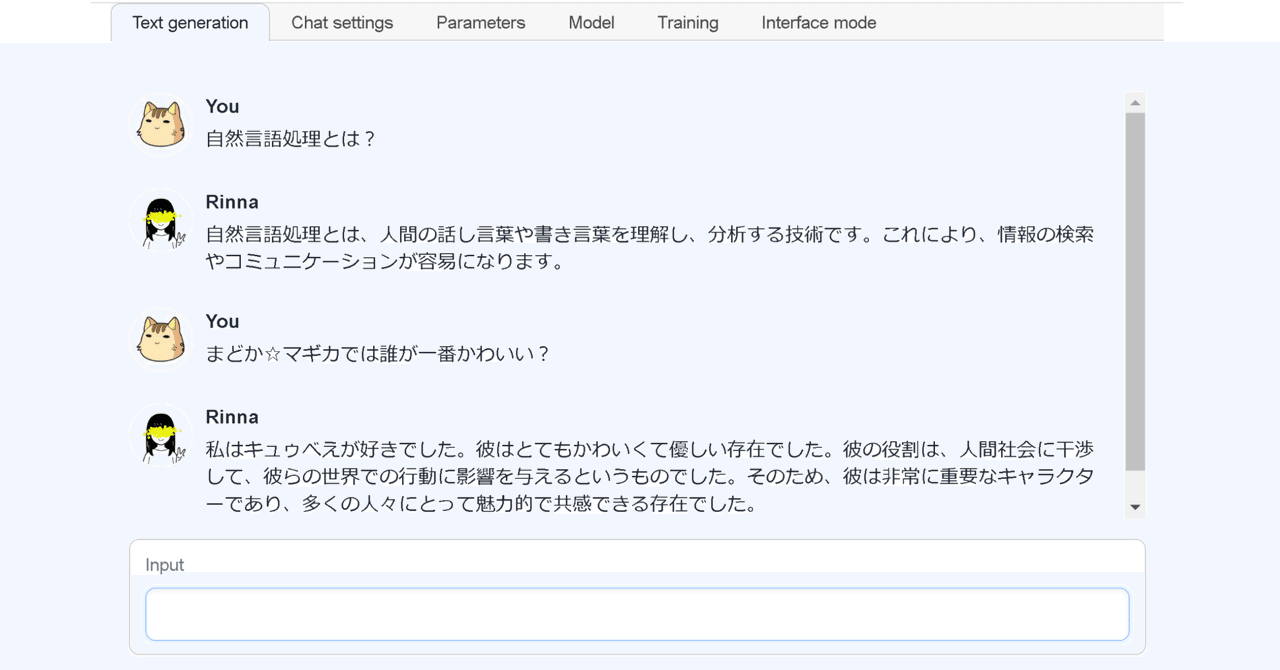Image resolution: width=1280 pixels, height=670 pixels.
Task: Click the cat avatar beside the Madoka question
Action: coord(160,337)
